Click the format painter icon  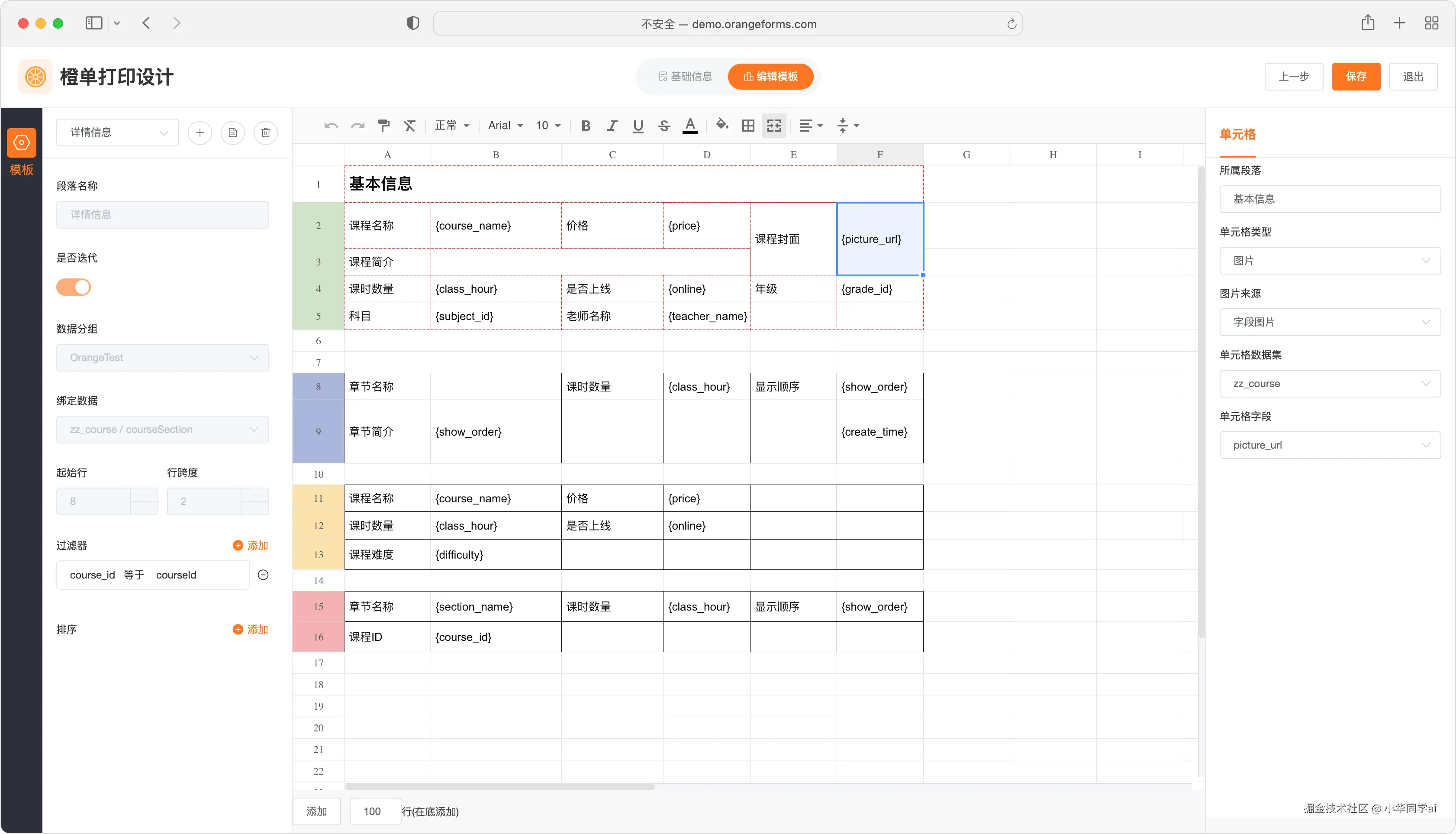tap(383, 126)
